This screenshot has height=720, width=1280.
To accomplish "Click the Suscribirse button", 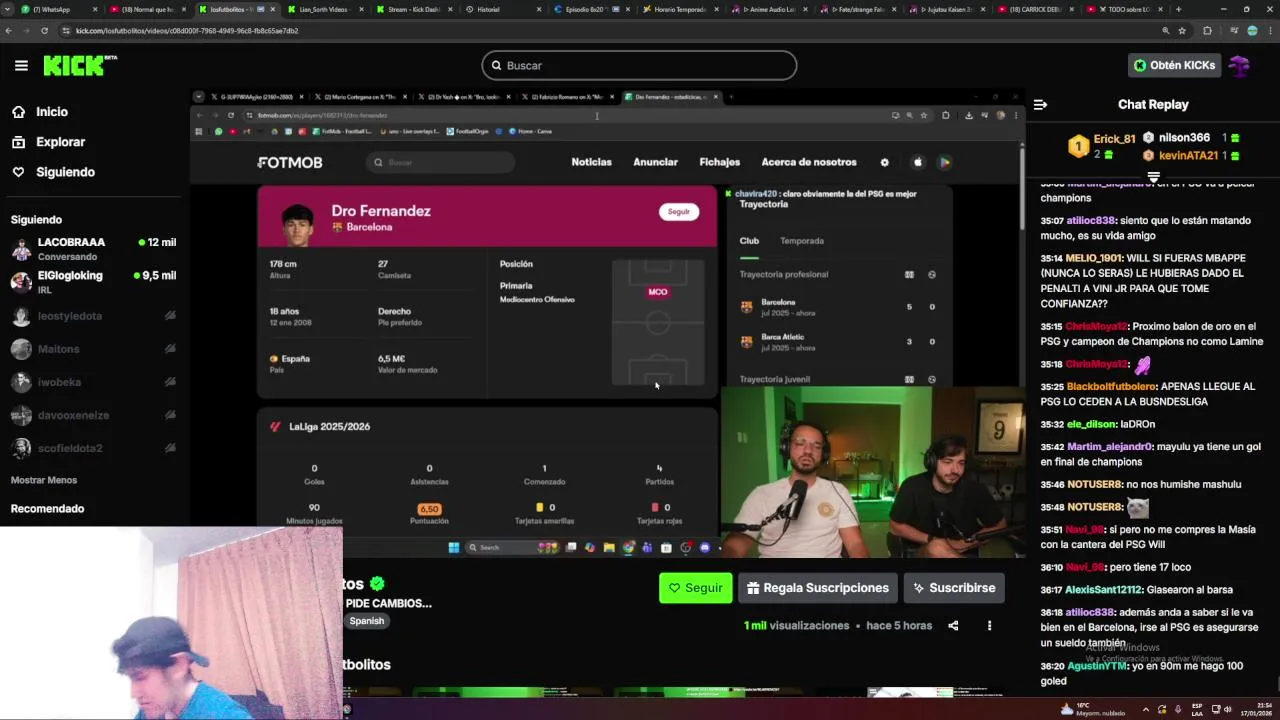I will [x=954, y=588].
